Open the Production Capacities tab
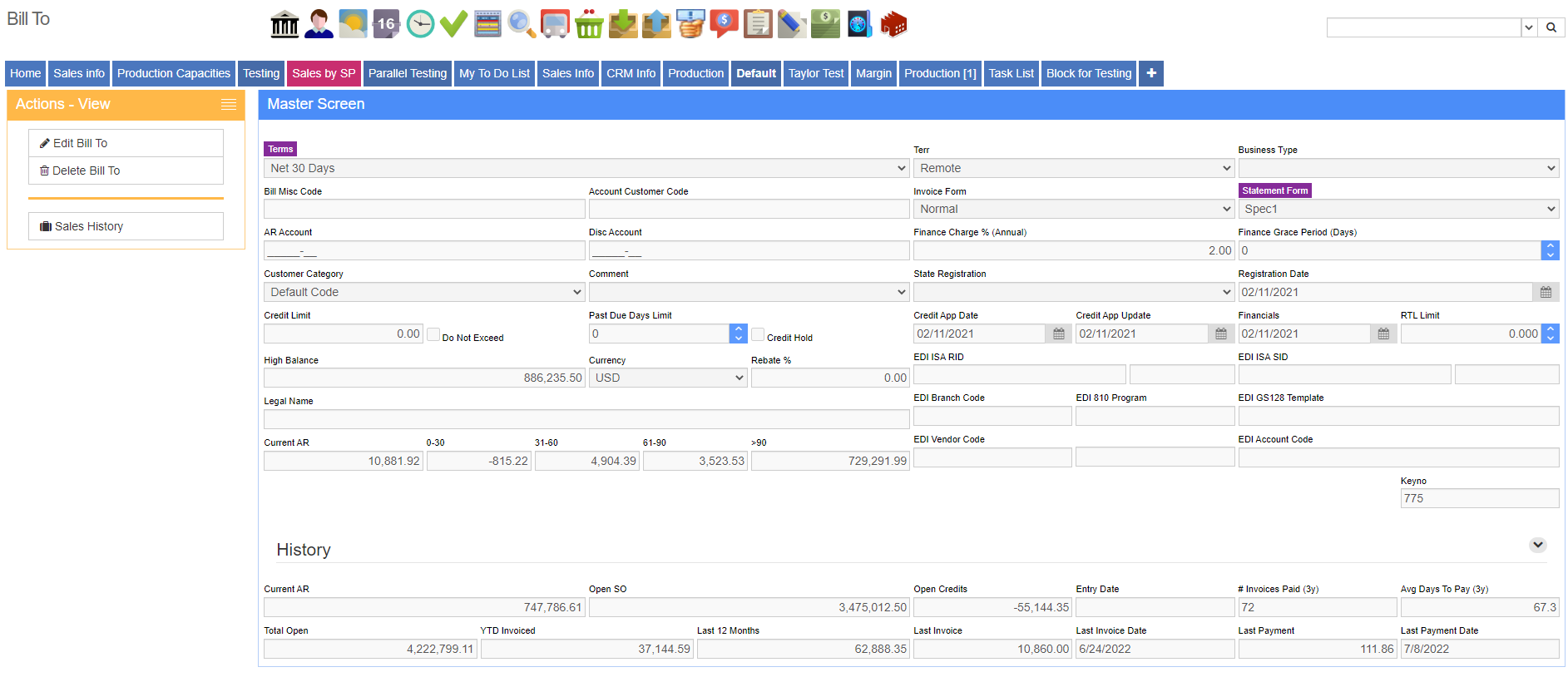Viewport: 1568px width, 677px height. [174, 73]
